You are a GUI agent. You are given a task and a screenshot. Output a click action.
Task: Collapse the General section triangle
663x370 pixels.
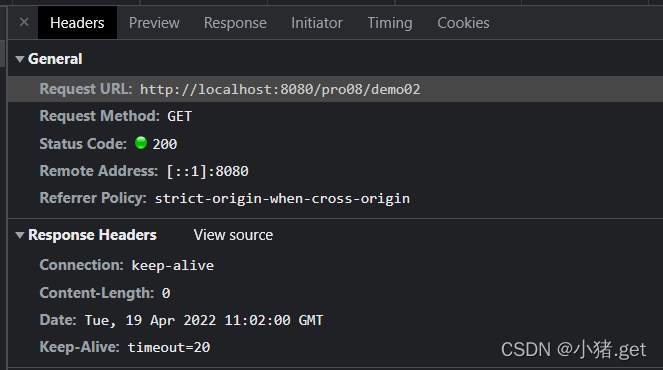[19, 59]
